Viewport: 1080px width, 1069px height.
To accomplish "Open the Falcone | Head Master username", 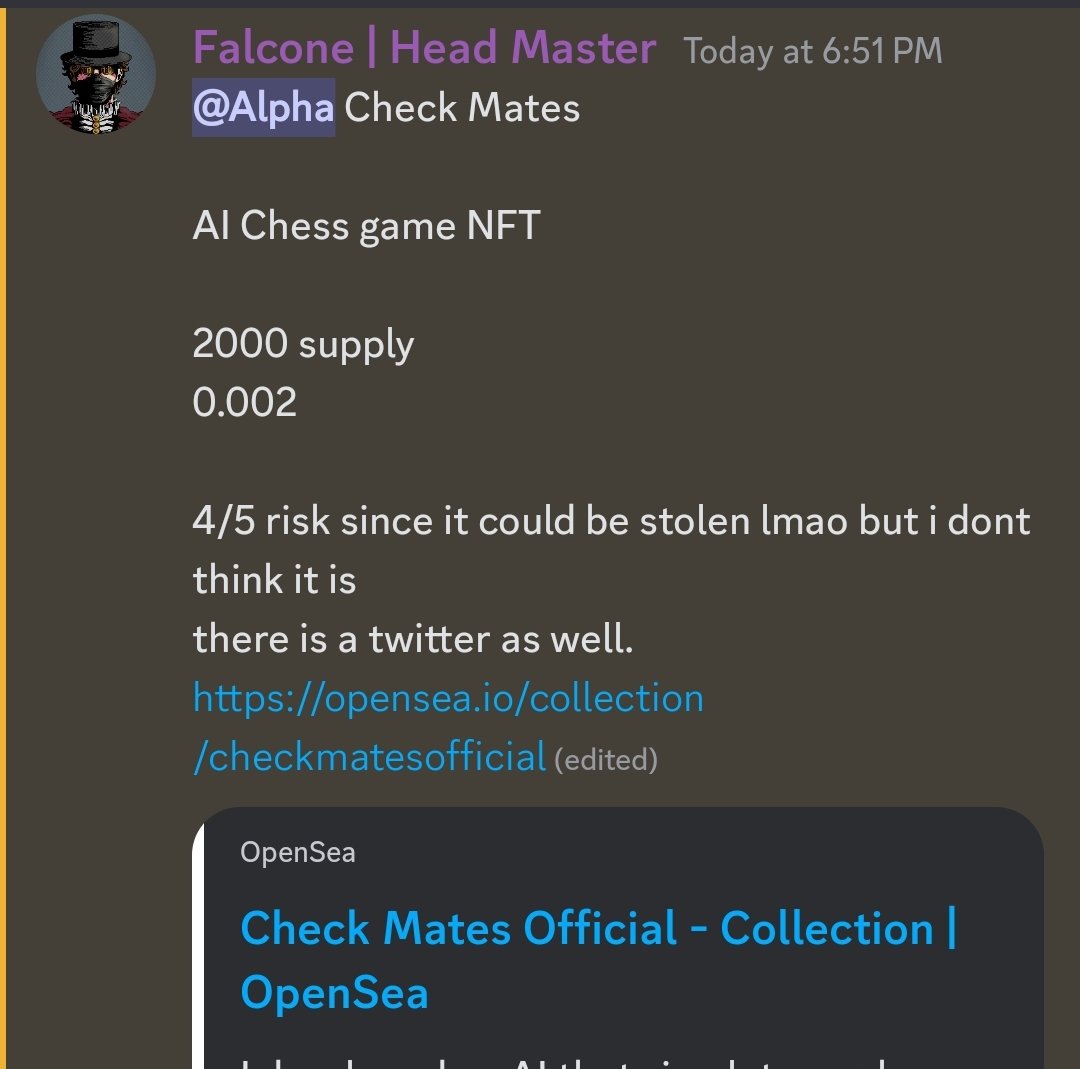I will point(424,48).
